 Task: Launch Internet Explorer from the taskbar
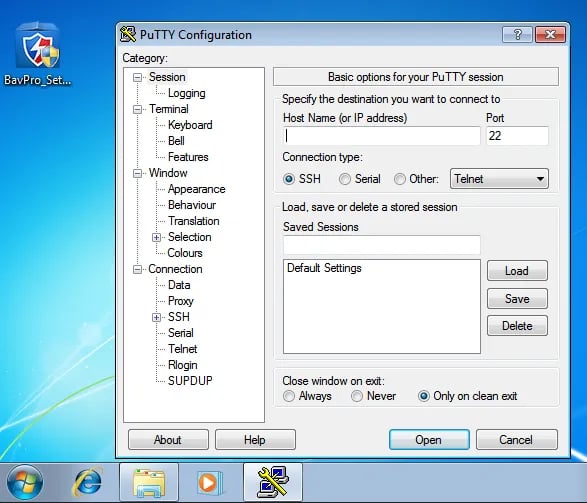pyautogui.click(x=88, y=482)
